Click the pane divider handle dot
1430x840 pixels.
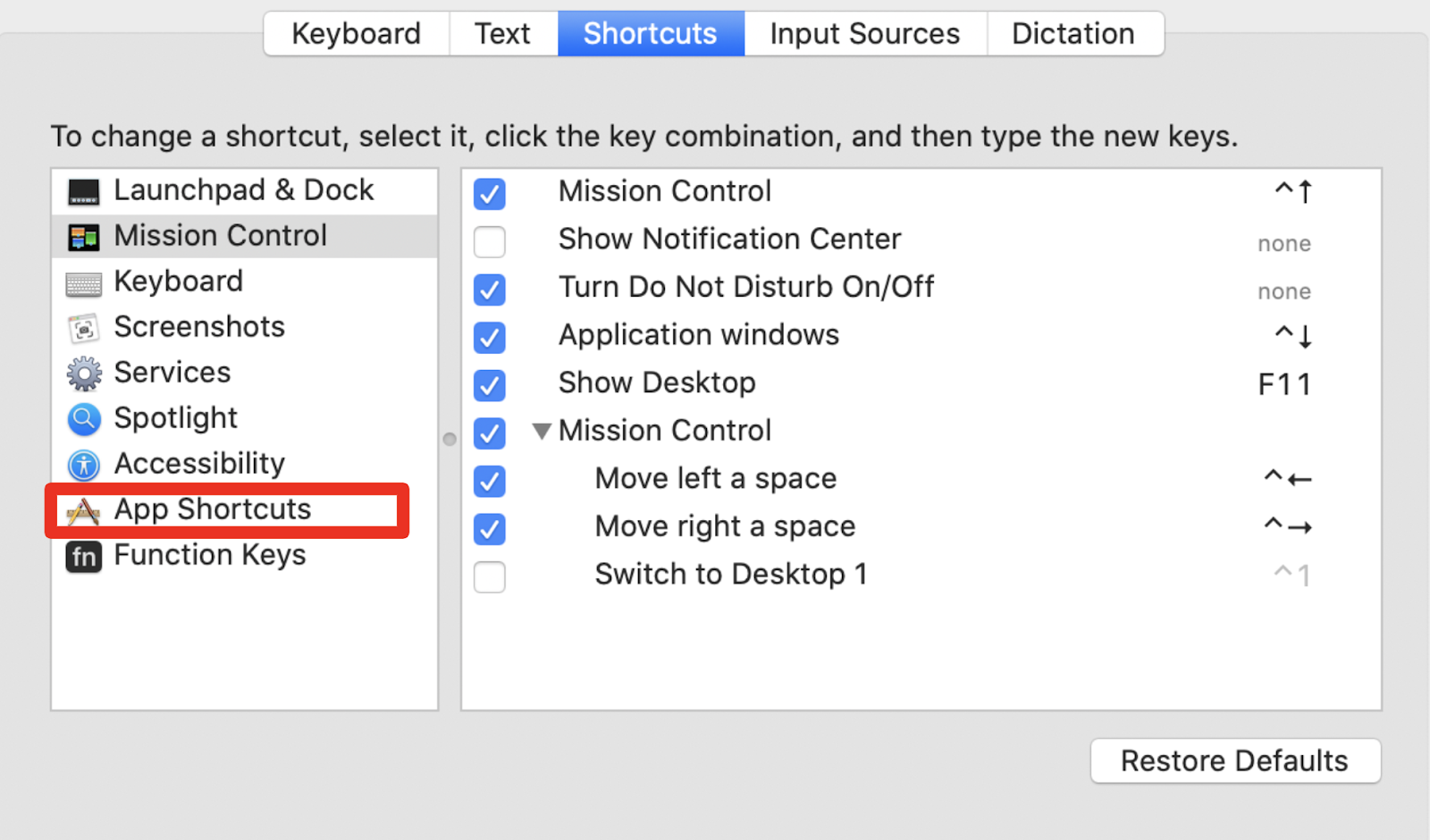[450, 439]
